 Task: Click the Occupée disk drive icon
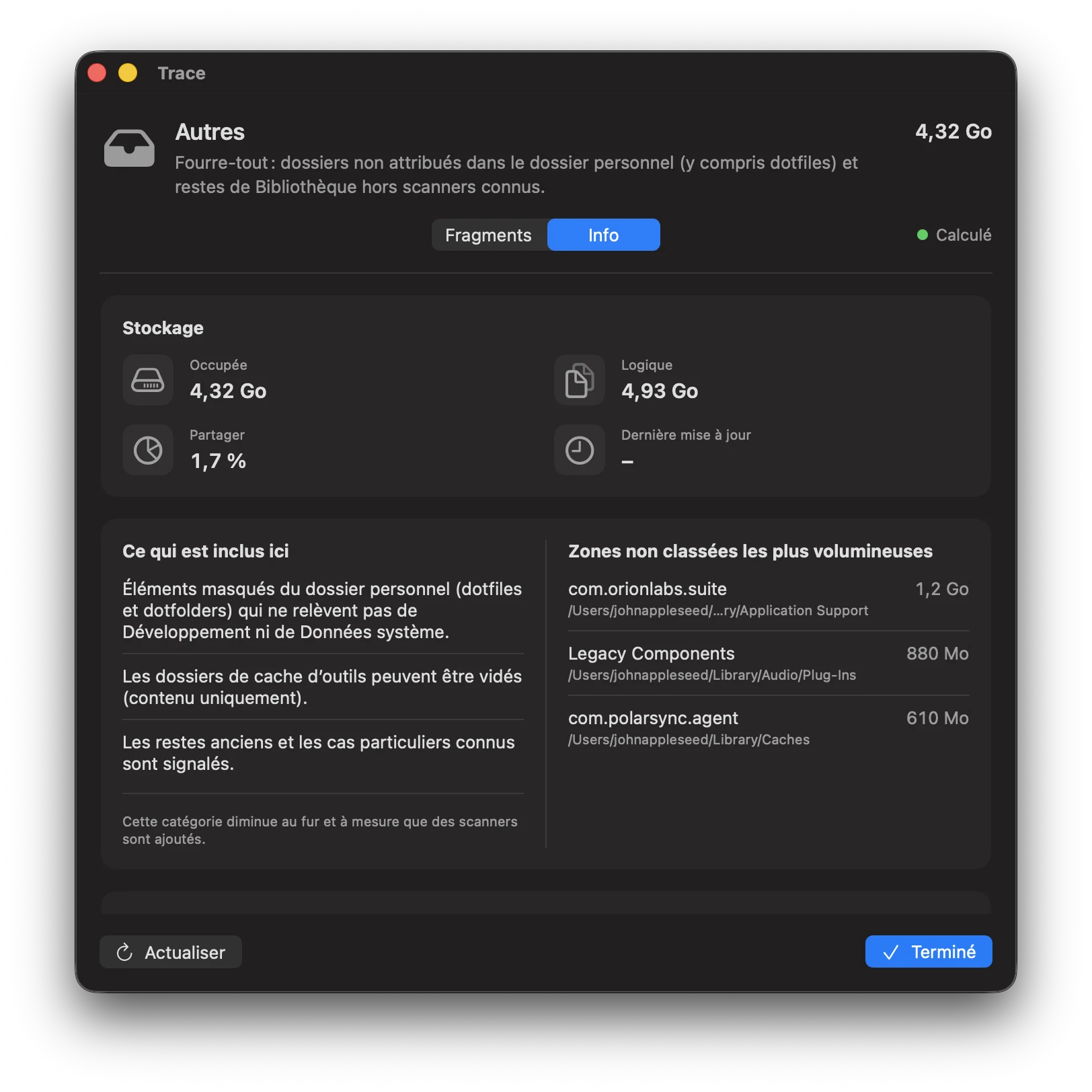pyautogui.click(x=148, y=380)
